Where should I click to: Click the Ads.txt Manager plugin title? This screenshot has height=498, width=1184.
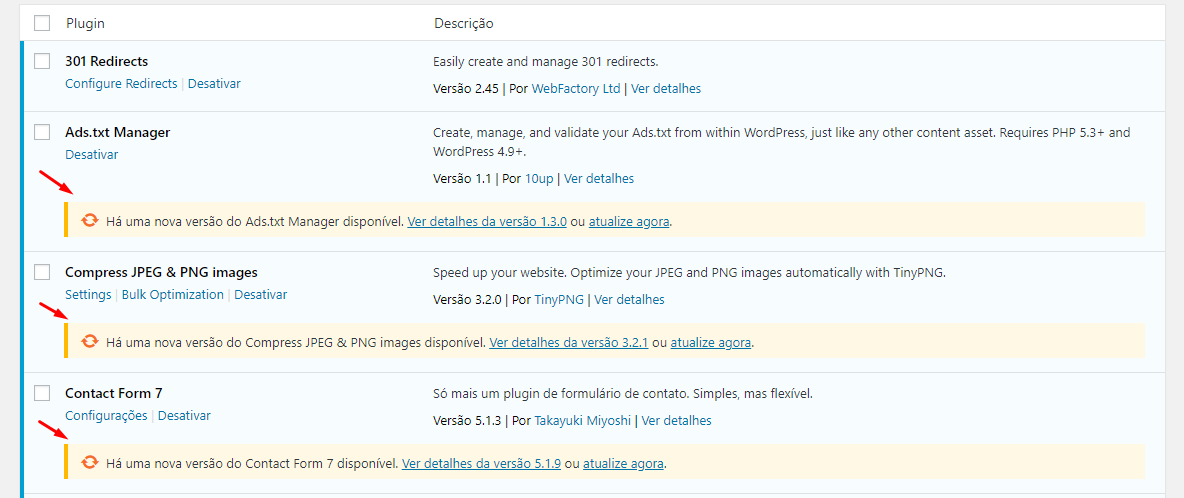pyautogui.click(x=118, y=132)
